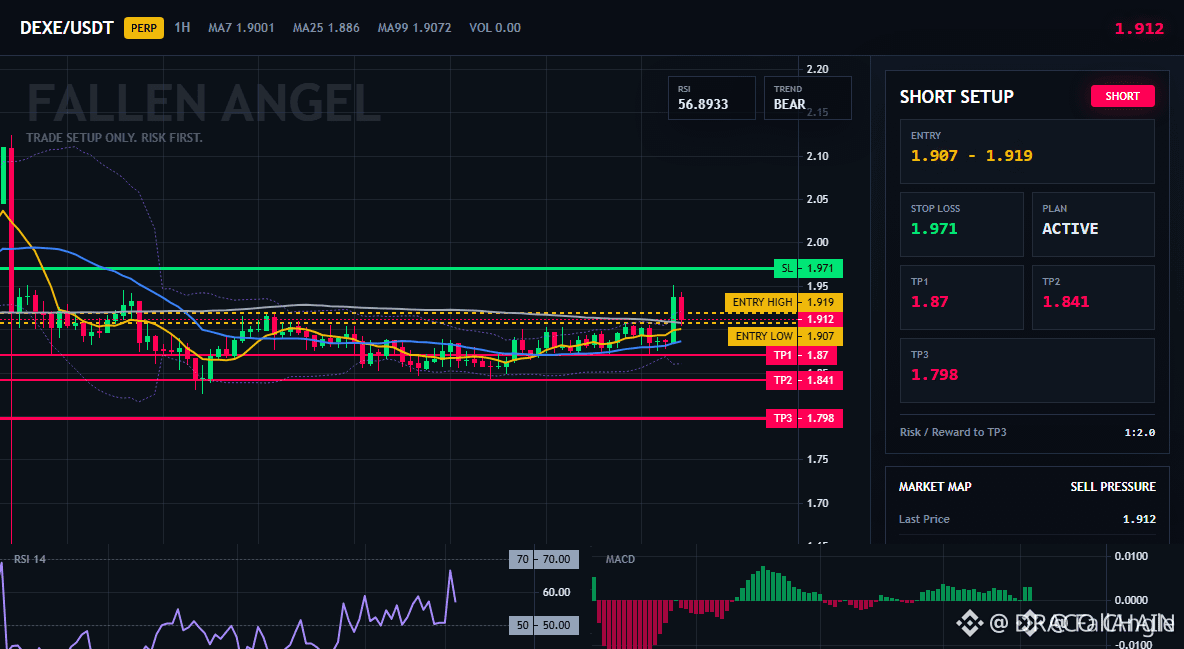
Task: Click the RSI 70 level tag
Action: pos(544,559)
